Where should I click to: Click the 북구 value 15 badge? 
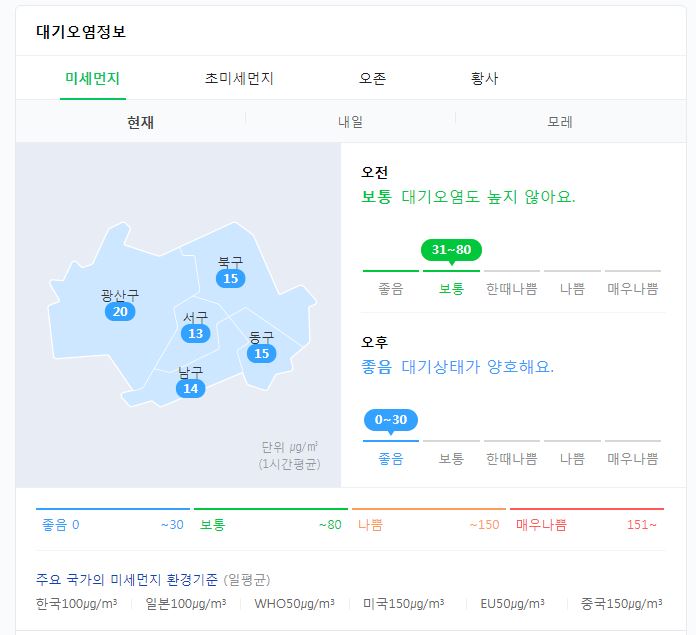pyautogui.click(x=231, y=278)
